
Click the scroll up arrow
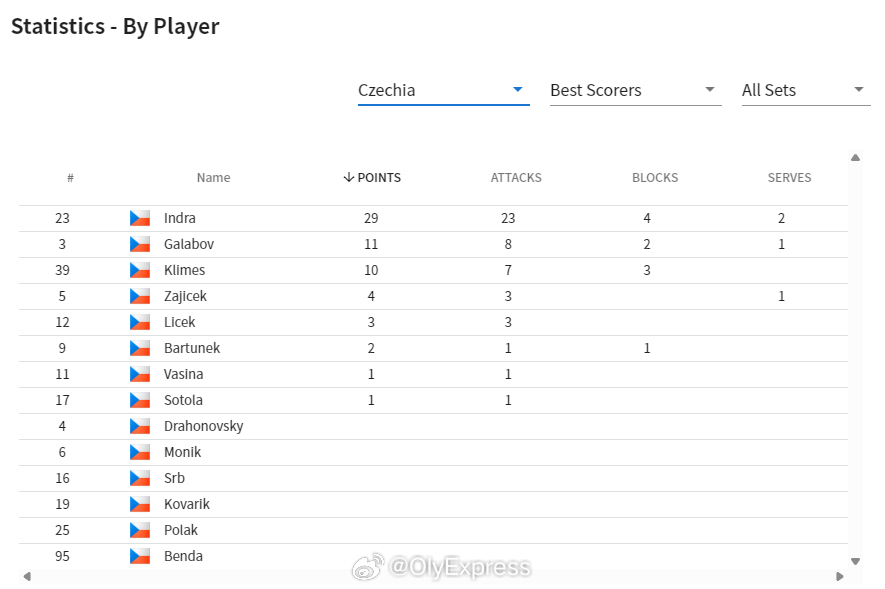(856, 158)
